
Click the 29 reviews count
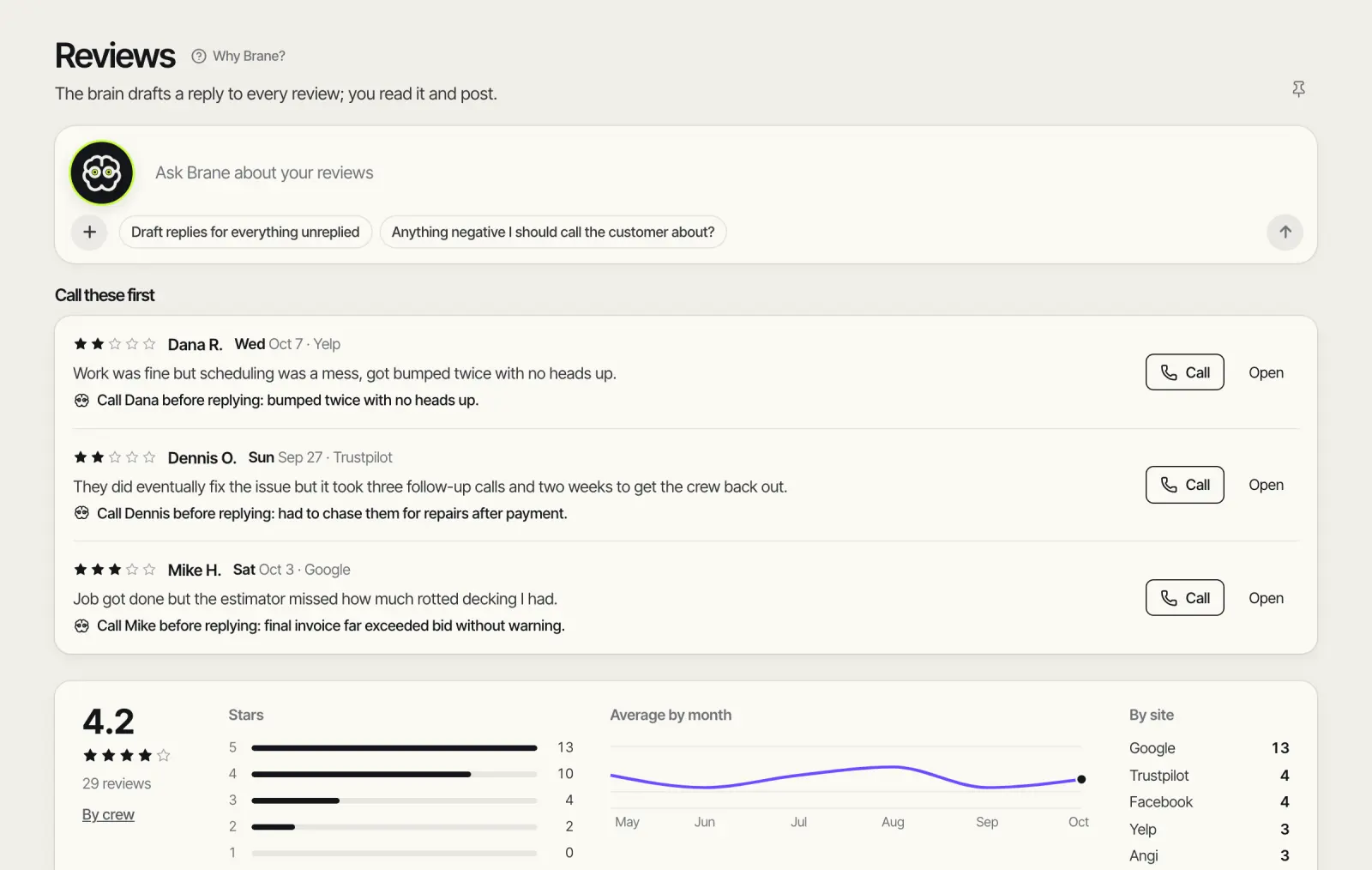(117, 783)
